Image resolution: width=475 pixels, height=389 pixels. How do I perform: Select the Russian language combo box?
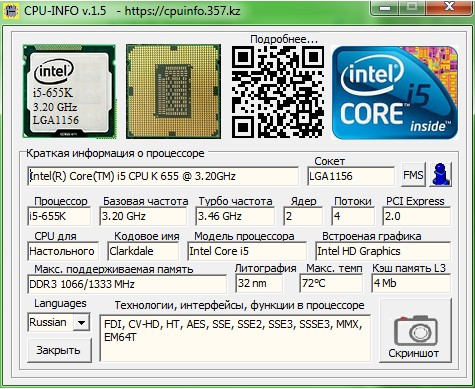tap(58, 322)
